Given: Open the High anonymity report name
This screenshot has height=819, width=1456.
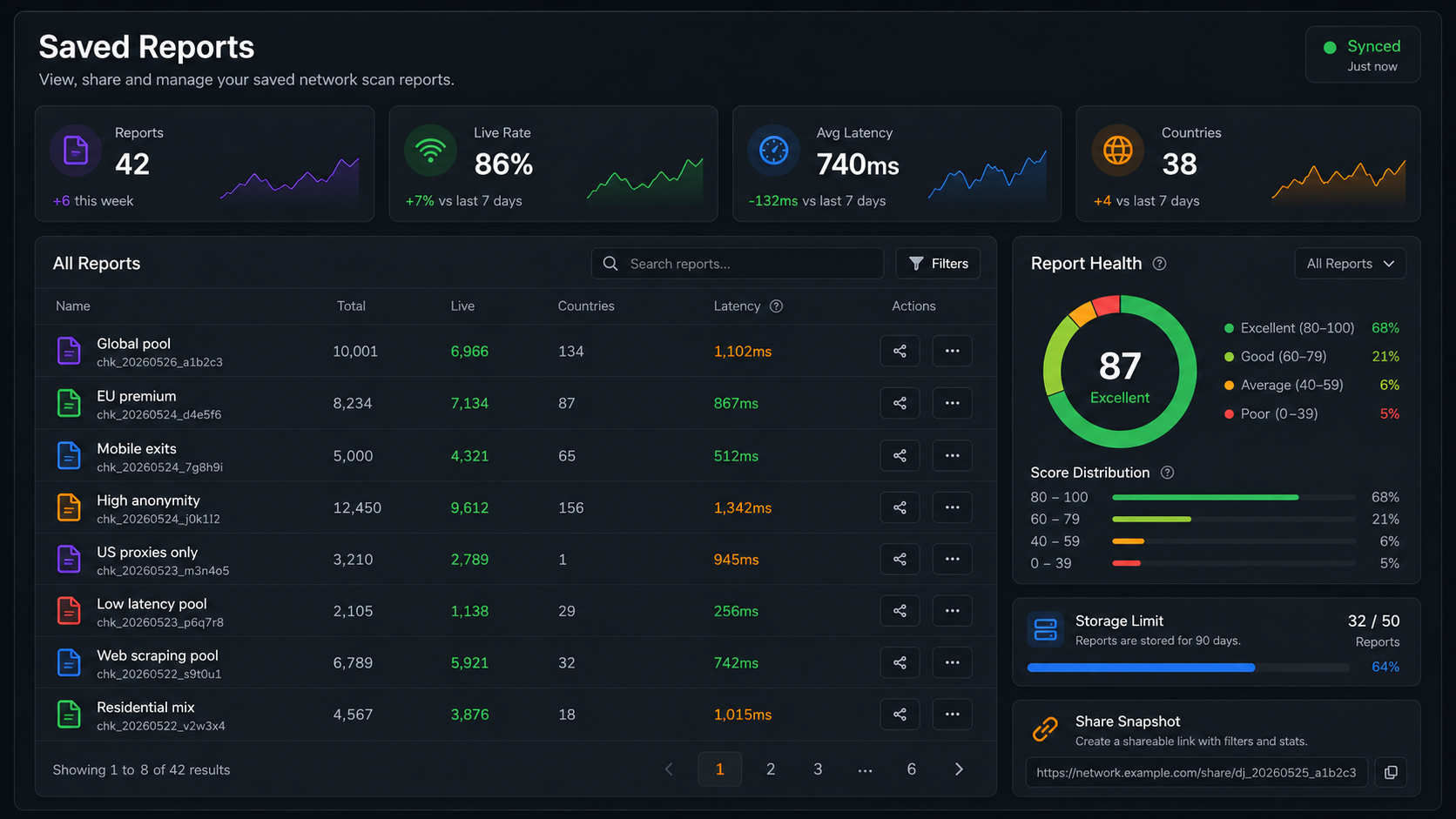Looking at the screenshot, I should (x=148, y=500).
